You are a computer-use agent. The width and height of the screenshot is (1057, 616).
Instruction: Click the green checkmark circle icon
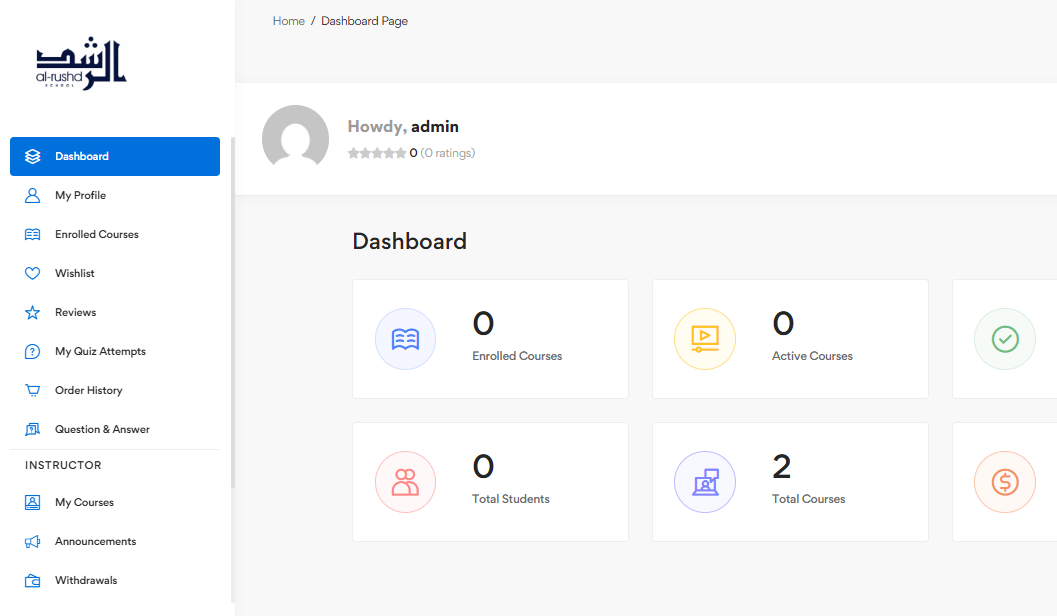click(x=1004, y=339)
